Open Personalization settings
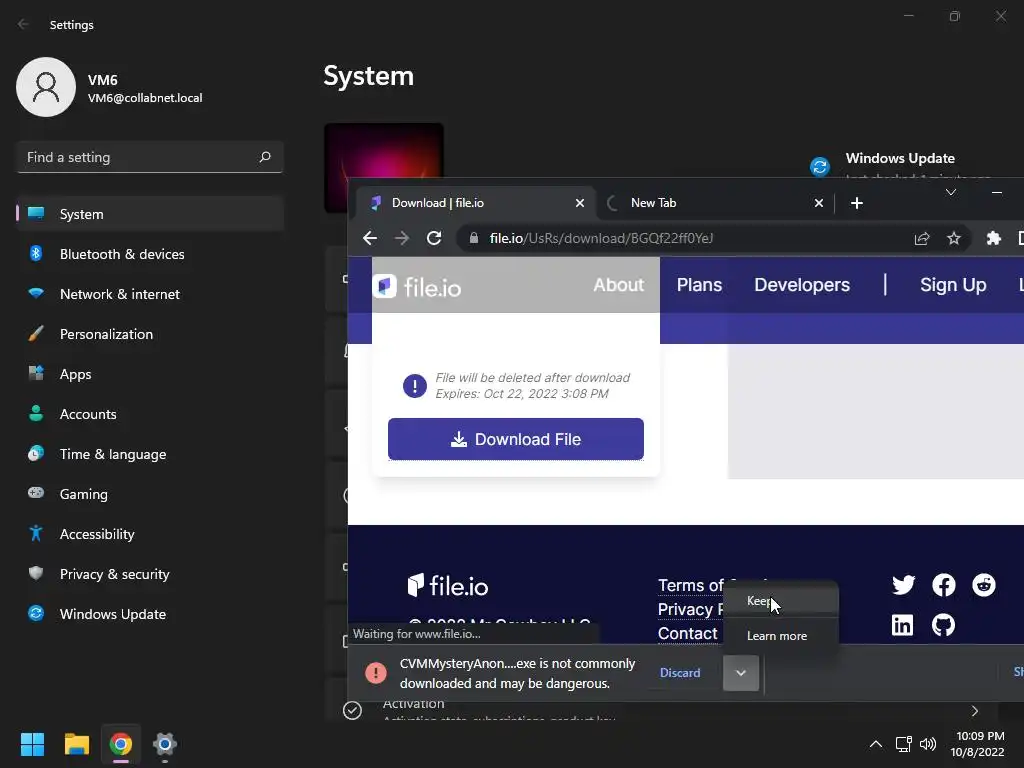The image size is (1024, 768). (150, 334)
